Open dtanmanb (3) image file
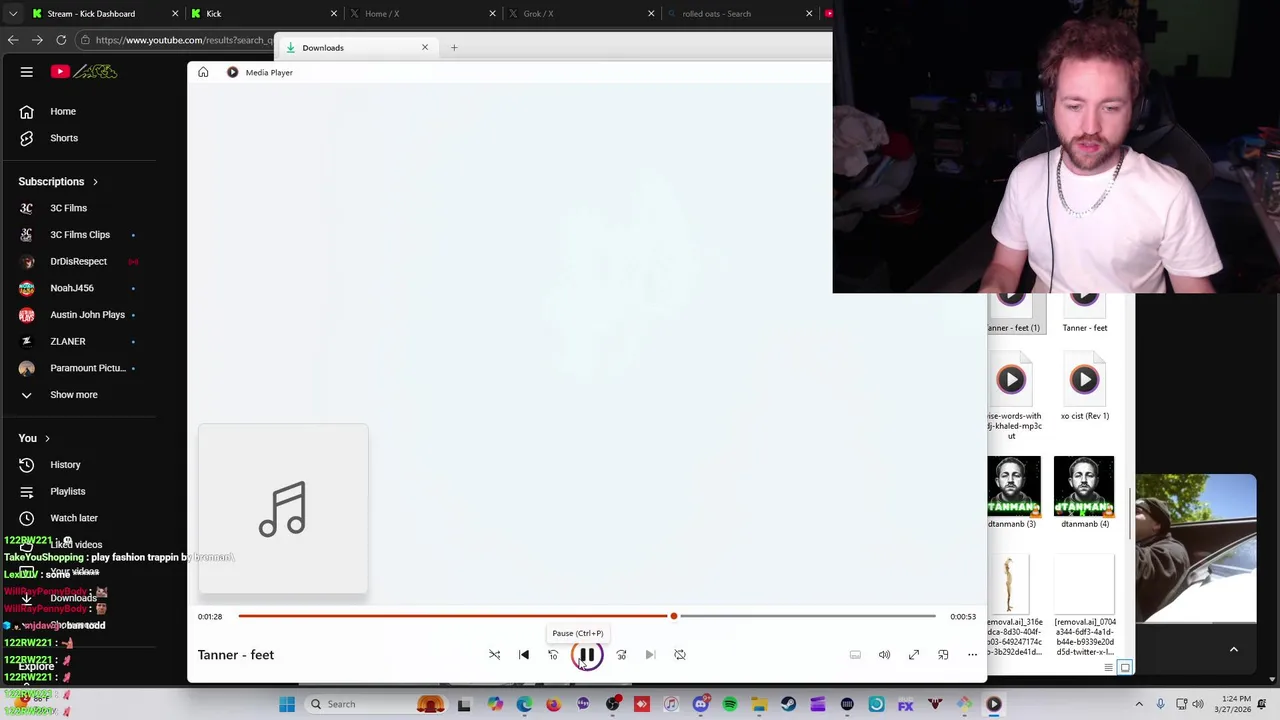 click(1013, 492)
